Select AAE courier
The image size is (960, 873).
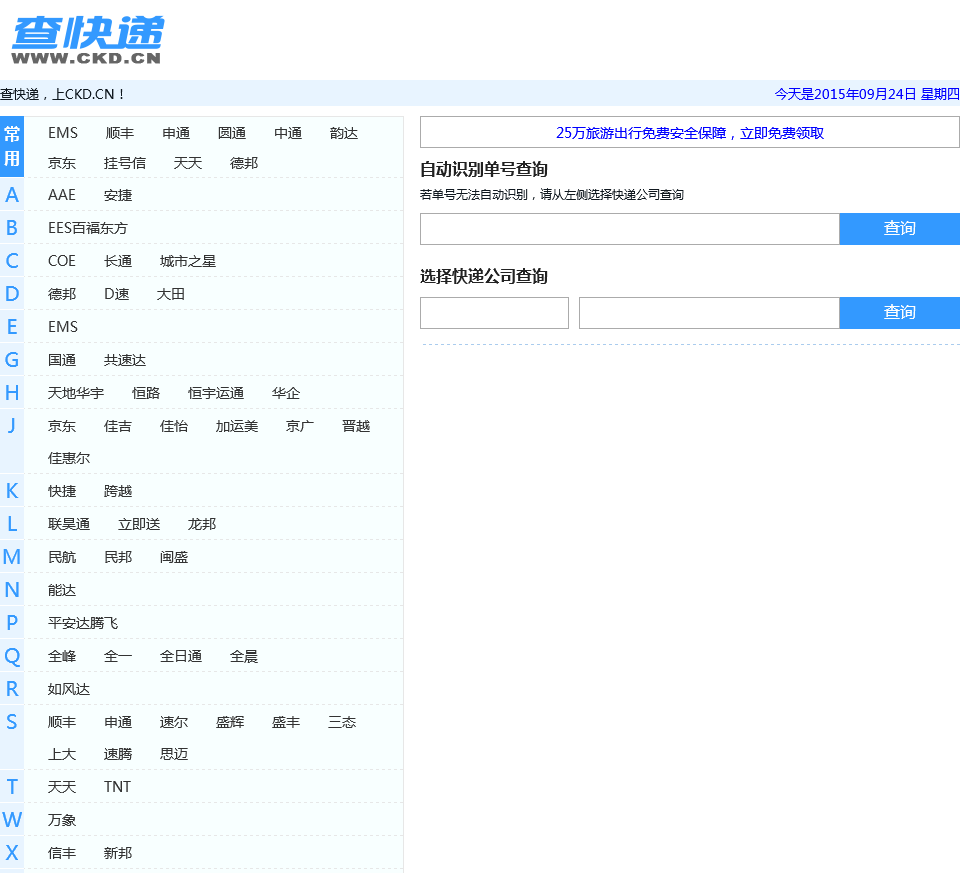tap(61, 195)
